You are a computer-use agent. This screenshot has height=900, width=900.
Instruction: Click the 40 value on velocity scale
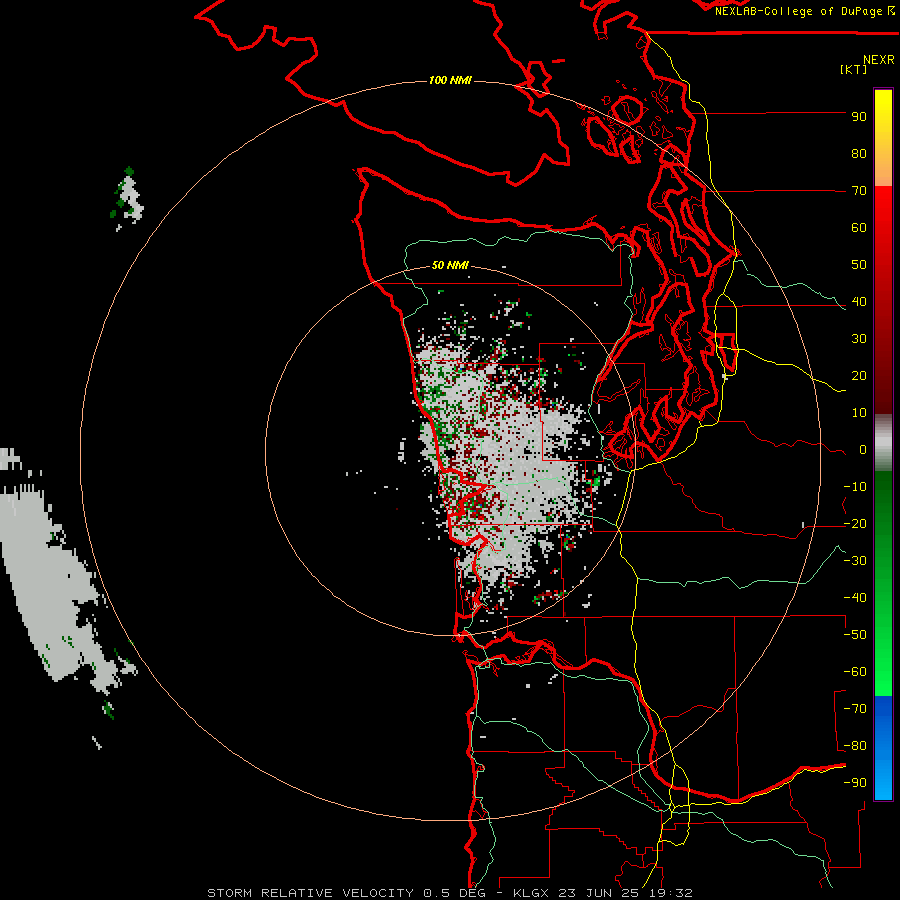(859, 302)
